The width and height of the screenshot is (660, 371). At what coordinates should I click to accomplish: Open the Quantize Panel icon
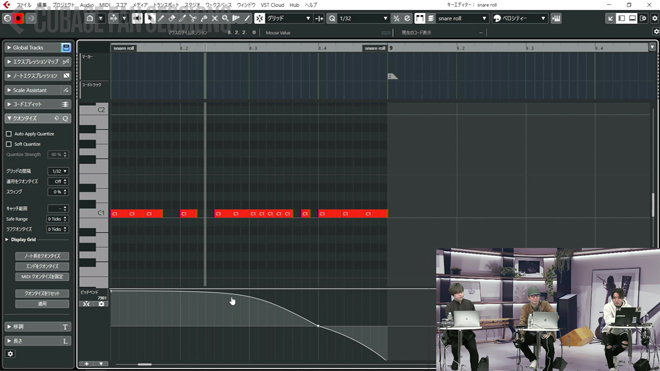coord(407,19)
